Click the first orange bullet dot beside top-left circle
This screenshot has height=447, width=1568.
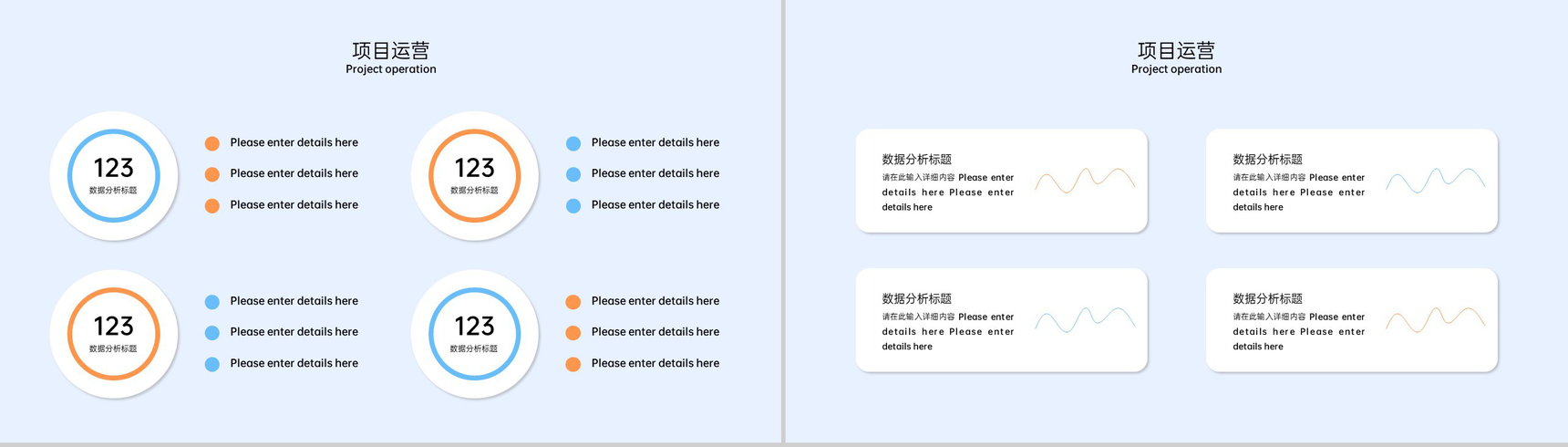(212, 143)
